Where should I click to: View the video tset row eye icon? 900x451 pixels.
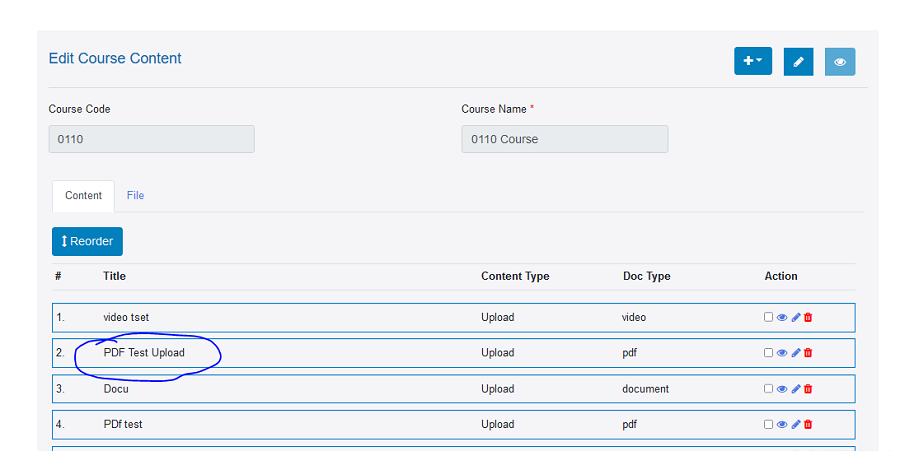[x=782, y=317]
